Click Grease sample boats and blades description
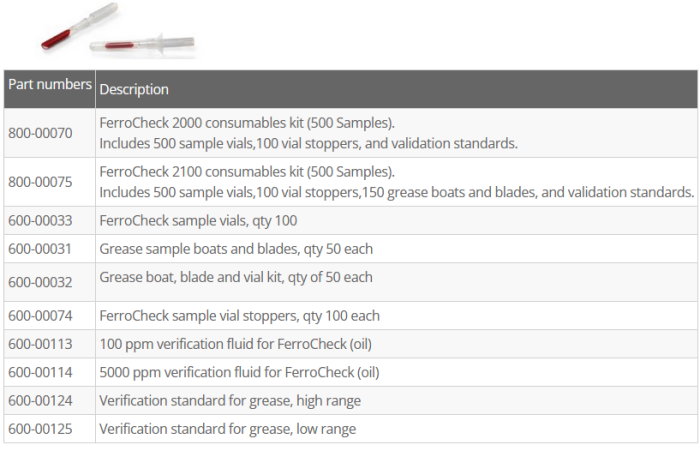This screenshot has width=700, height=451. pos(236,248)
